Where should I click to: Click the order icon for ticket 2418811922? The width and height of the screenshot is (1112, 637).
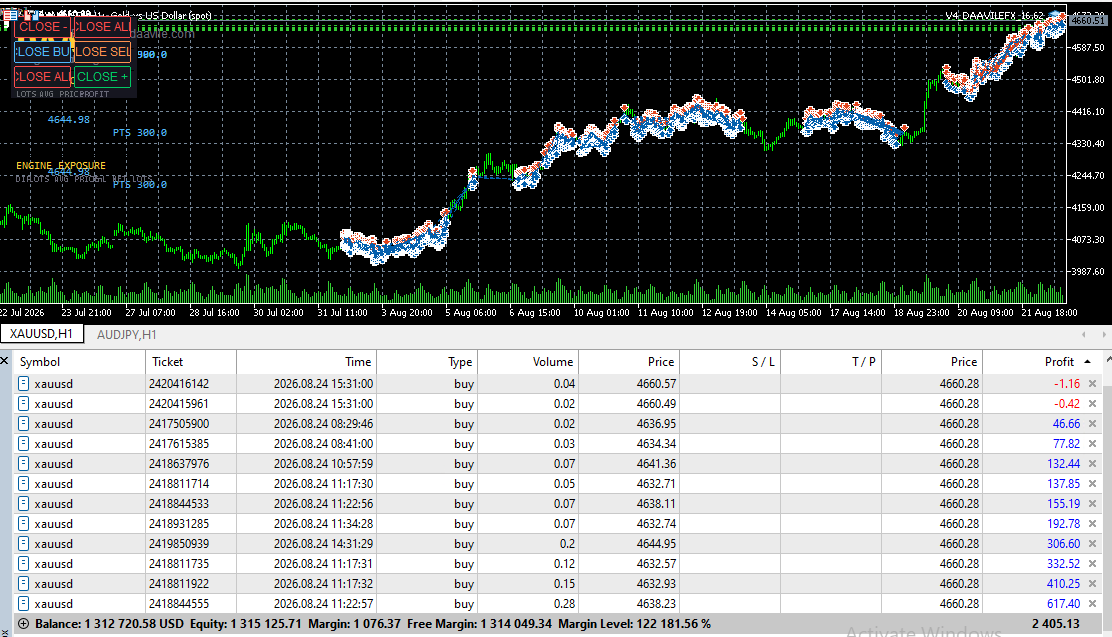click(x=23, y=584)
